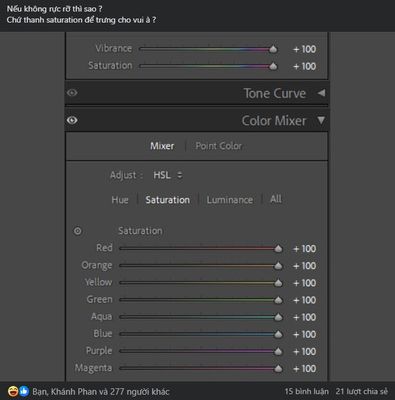Click the Magenta color label
395x400 pixels.
click(93, 368)
